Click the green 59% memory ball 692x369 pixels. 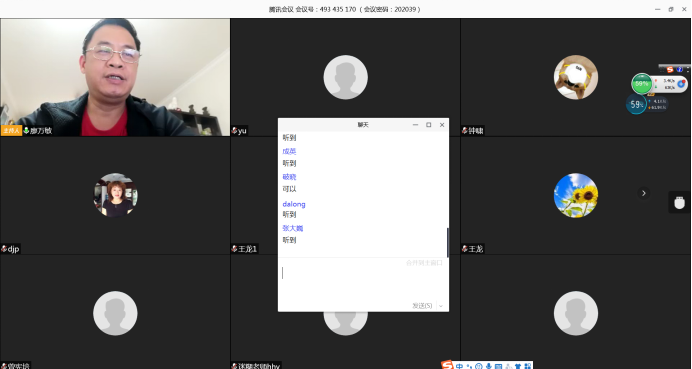click(x=642, y=83)
